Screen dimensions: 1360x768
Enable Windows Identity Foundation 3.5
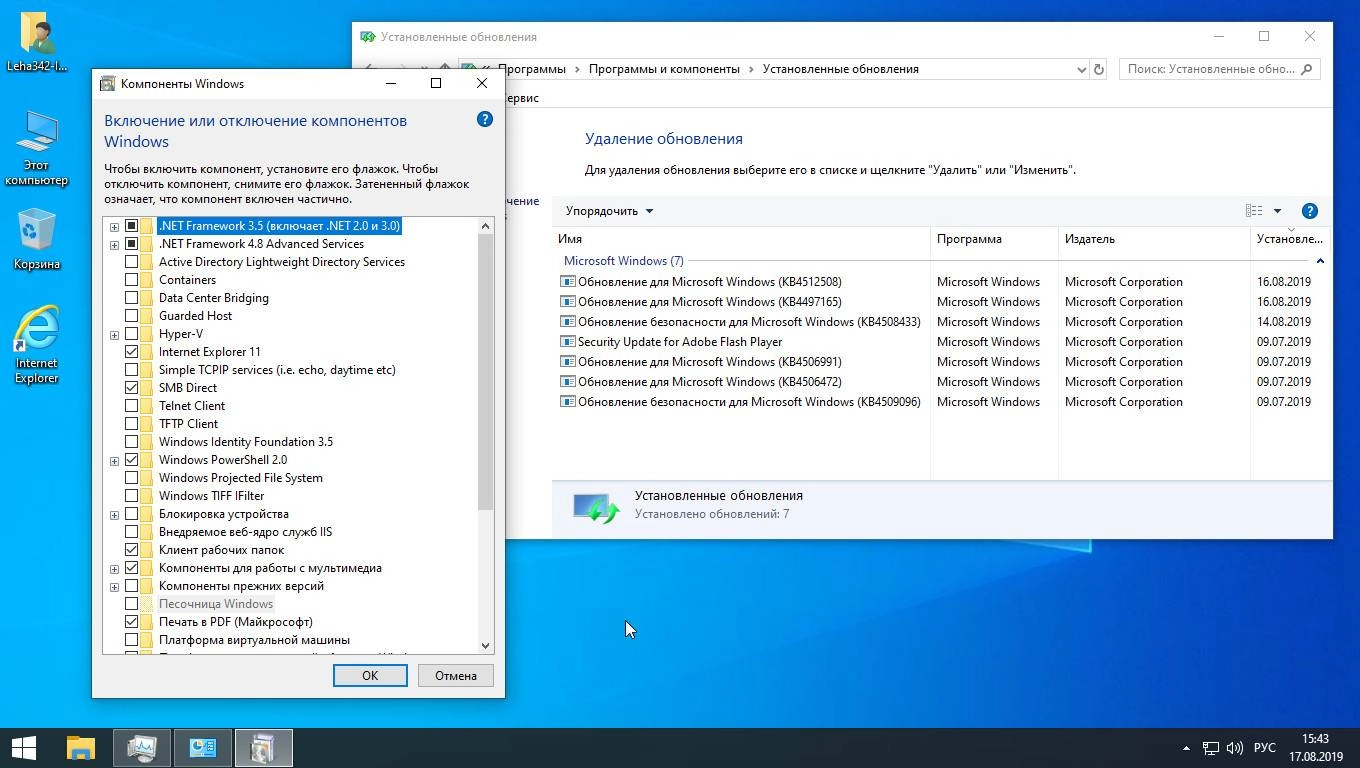tap(132, 442)
